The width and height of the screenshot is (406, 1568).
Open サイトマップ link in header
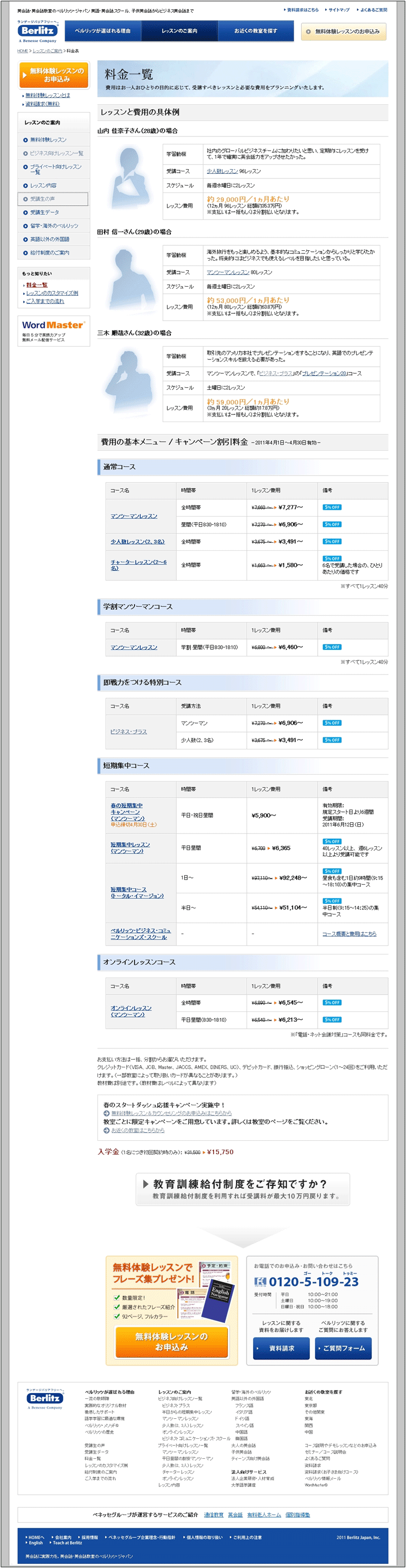(338, 10)
